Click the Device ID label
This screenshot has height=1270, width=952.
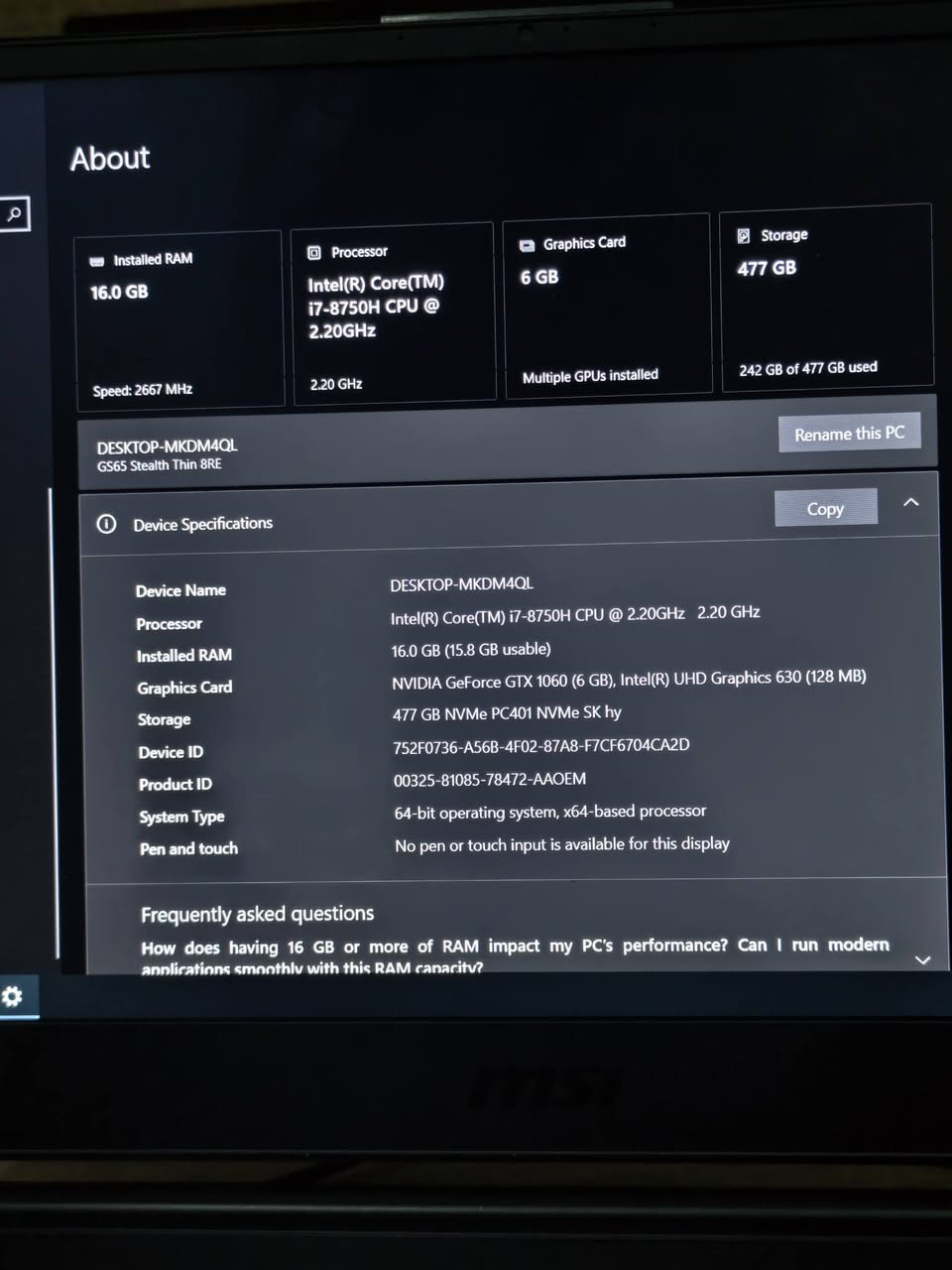click(x=171, y=752)
